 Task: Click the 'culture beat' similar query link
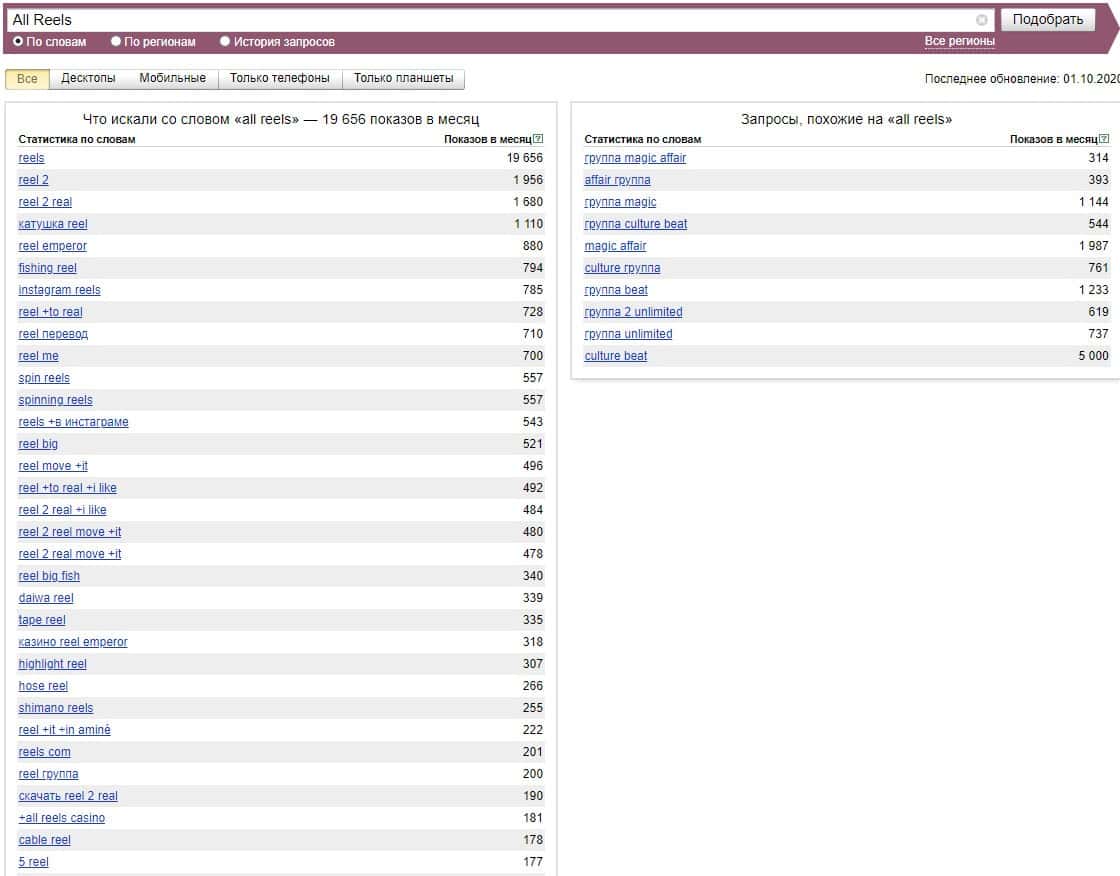pyautogui.click(x=615, y=356)
